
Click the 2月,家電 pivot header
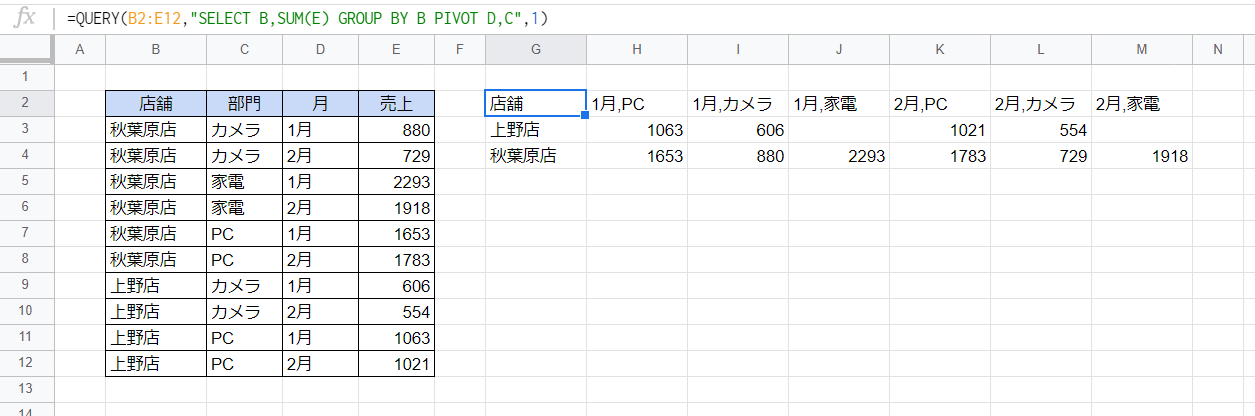(1142, 103)
